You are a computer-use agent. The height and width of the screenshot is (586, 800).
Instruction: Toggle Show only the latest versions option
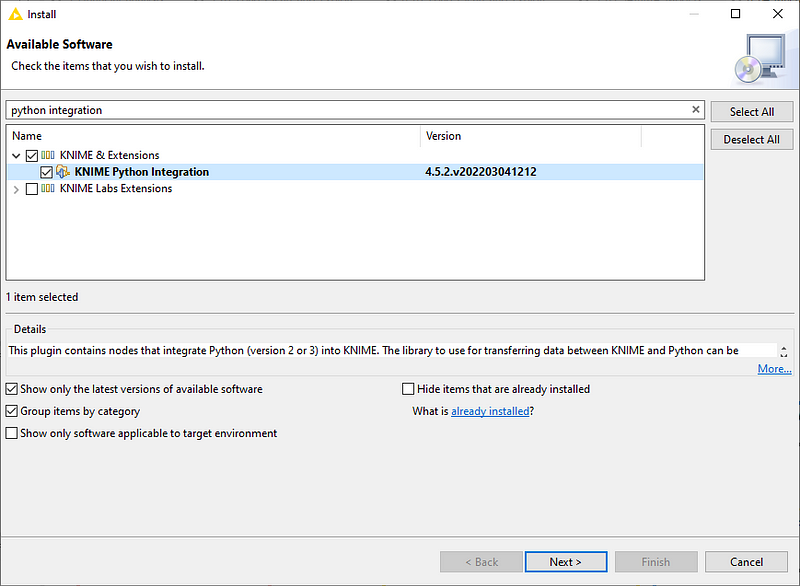pos(12,389)
